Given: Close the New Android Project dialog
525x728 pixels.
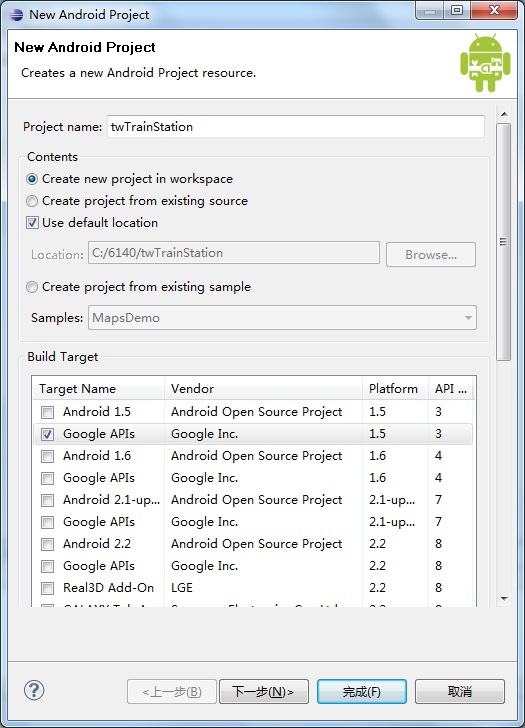Looking at the screenshot, I should pyautogui.click(x=494, y=10).
